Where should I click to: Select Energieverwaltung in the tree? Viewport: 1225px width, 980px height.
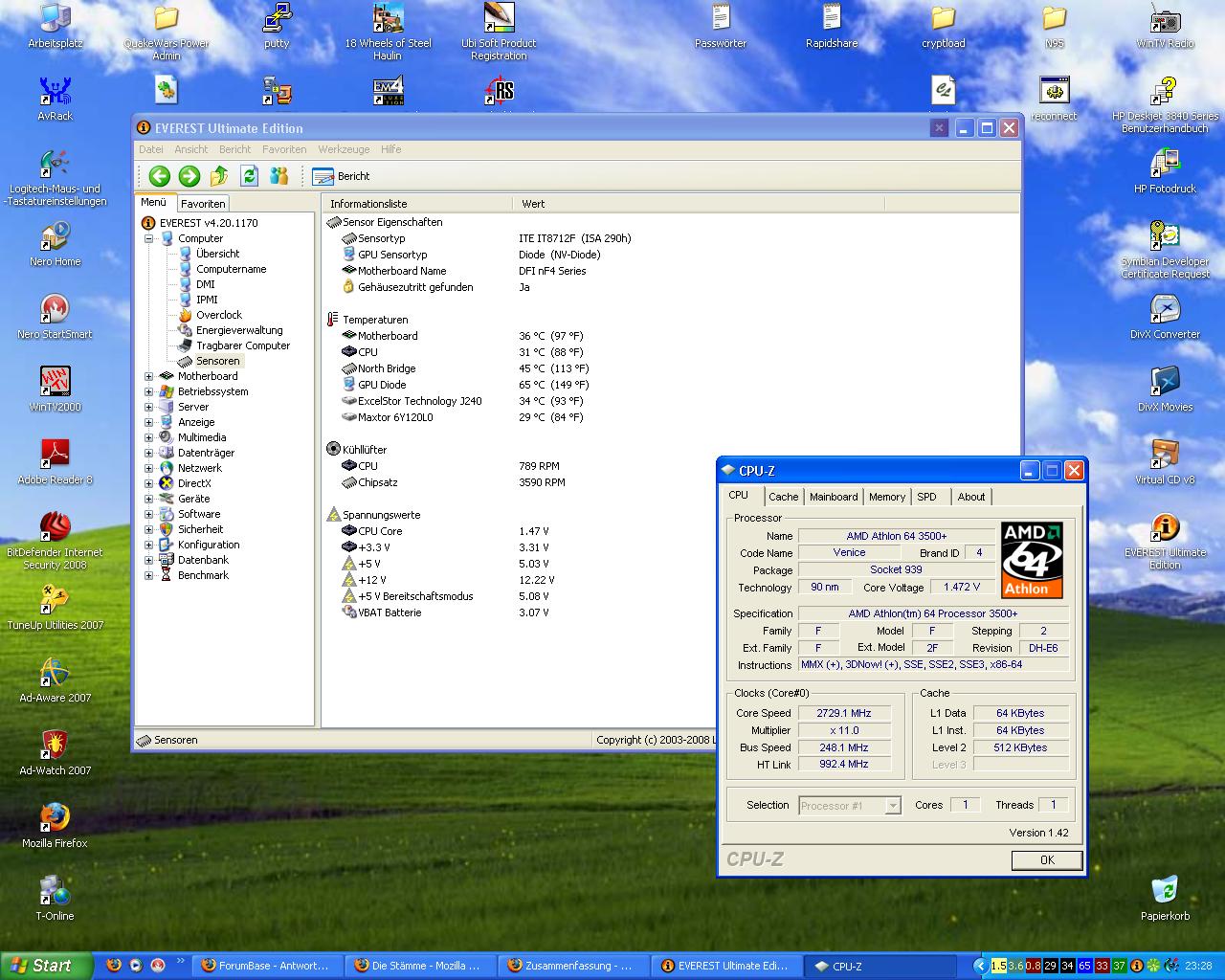coord(239,330)
